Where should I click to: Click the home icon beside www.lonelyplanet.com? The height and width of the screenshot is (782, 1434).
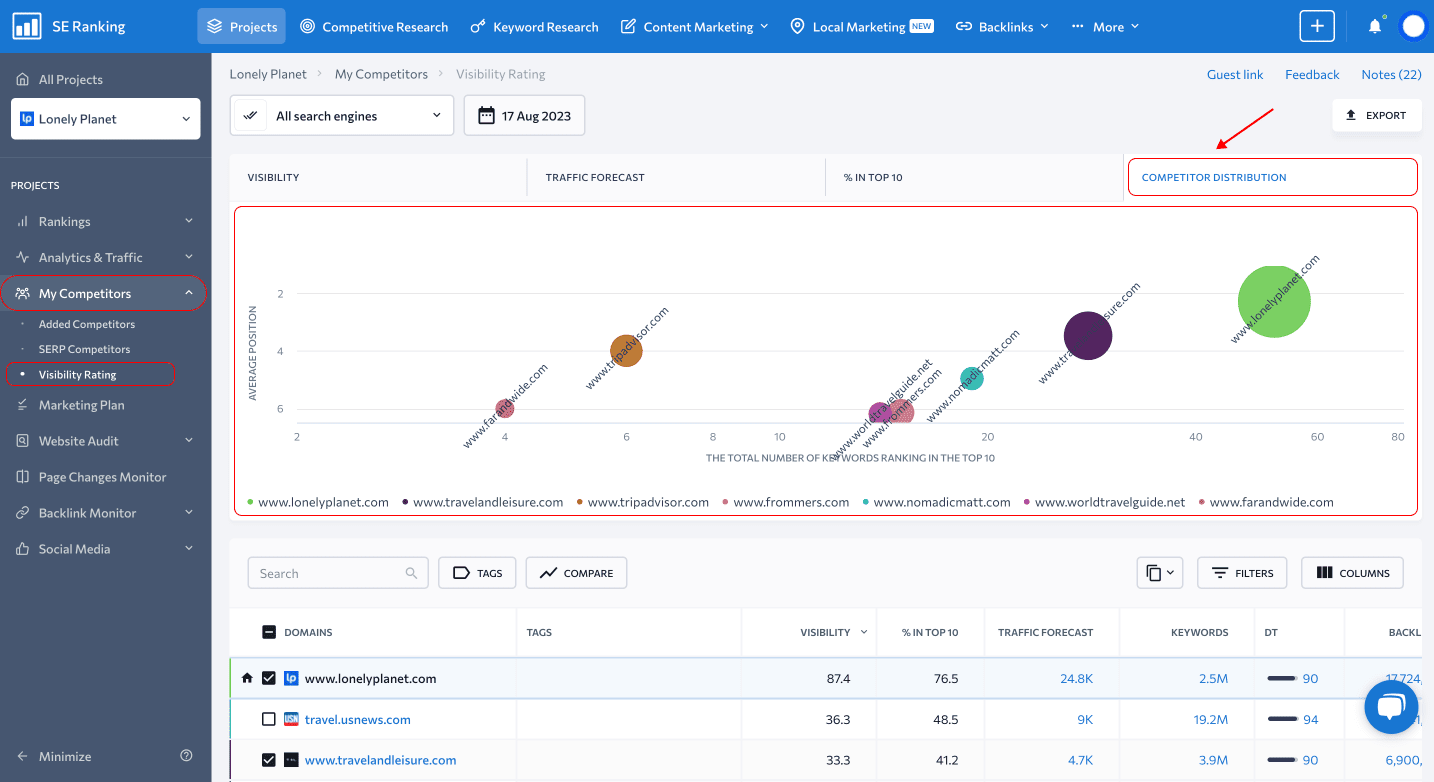[x=247, y=678]
